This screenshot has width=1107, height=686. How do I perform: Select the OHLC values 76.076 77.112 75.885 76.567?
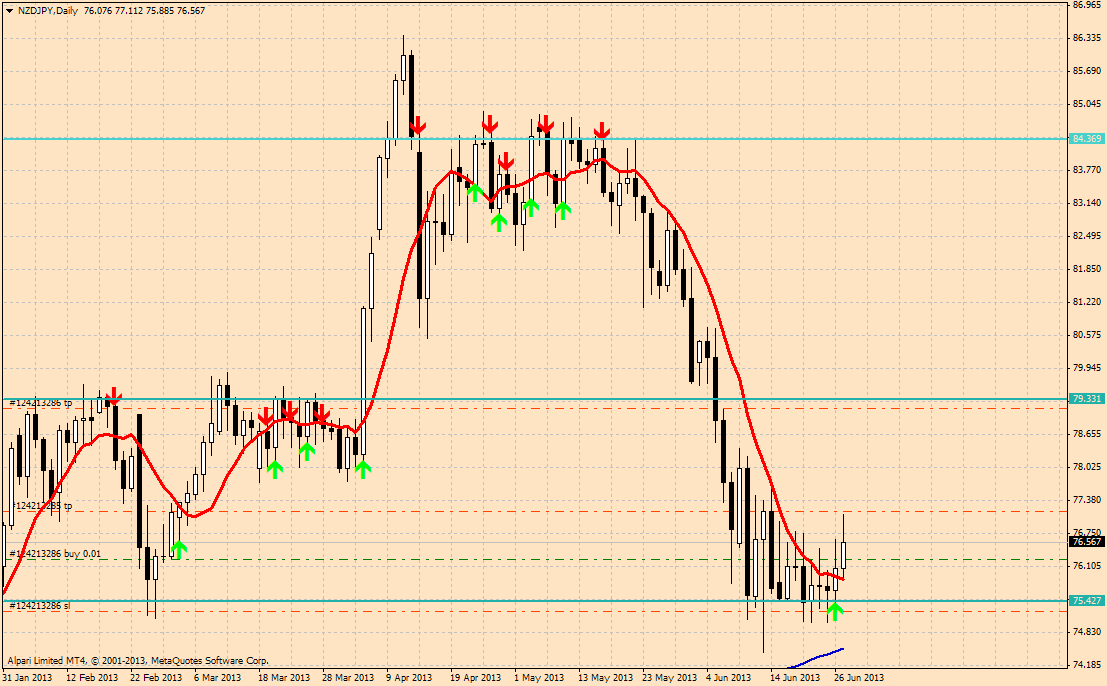point(144,11)
